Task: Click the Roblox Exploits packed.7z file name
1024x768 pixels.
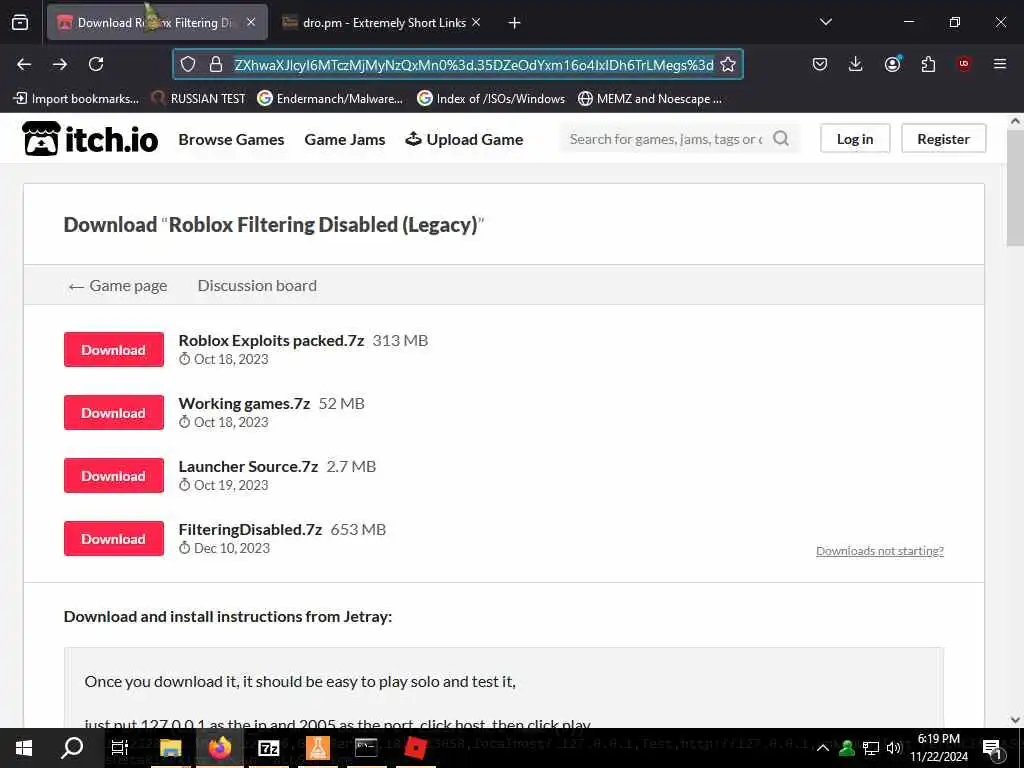Action: tap(271, 340)
